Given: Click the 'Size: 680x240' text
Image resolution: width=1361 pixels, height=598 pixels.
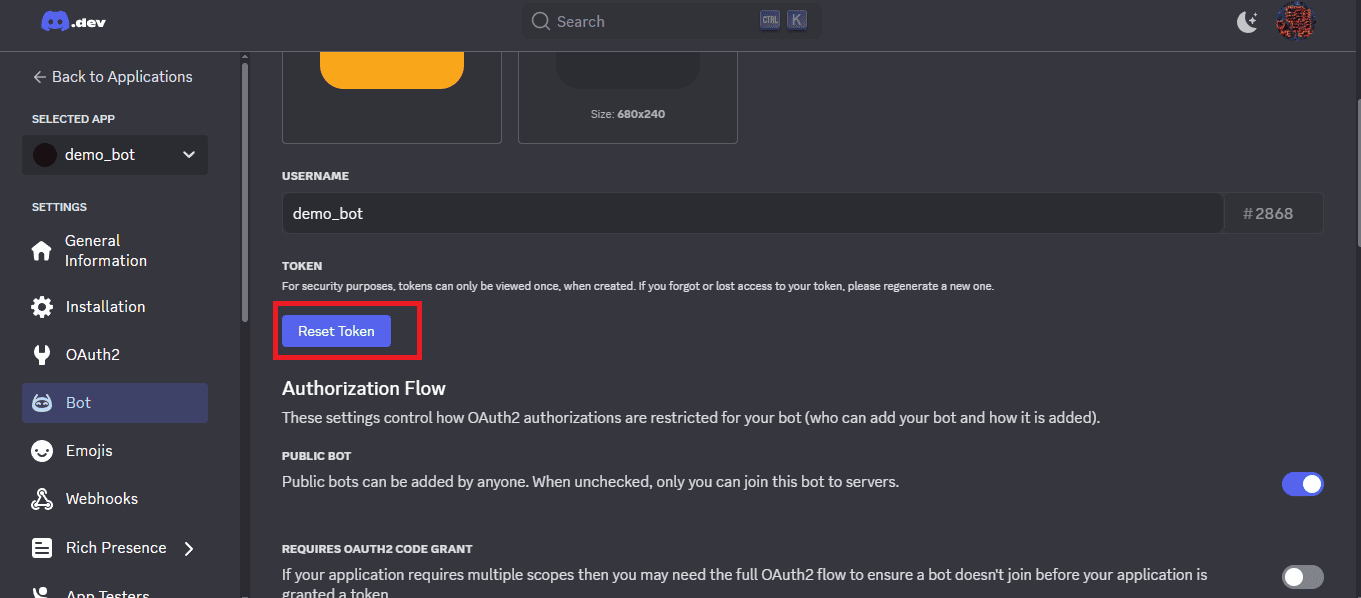Looking at the screenshot, I should 628,114.
